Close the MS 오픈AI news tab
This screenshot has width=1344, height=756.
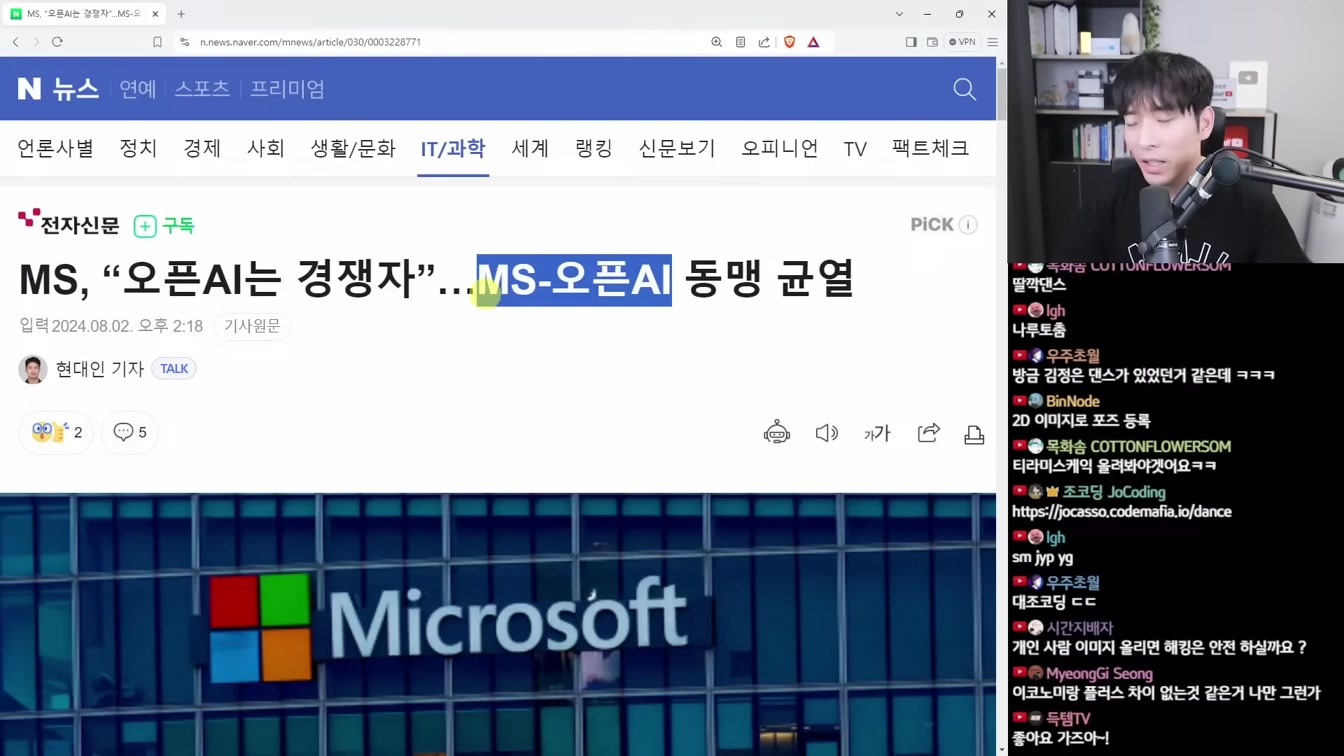[155, 14]
